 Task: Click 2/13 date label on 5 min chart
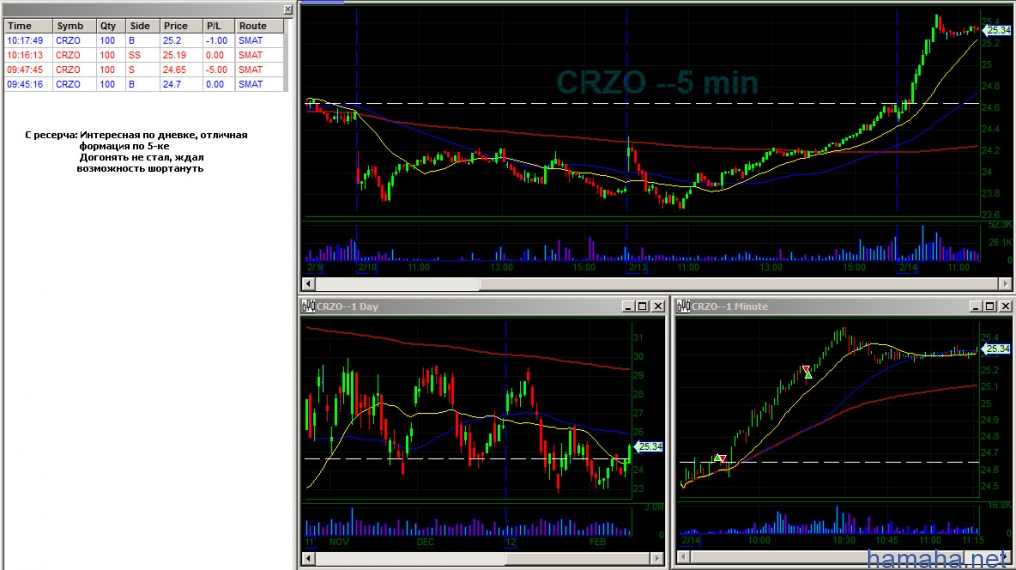(638, 267)
